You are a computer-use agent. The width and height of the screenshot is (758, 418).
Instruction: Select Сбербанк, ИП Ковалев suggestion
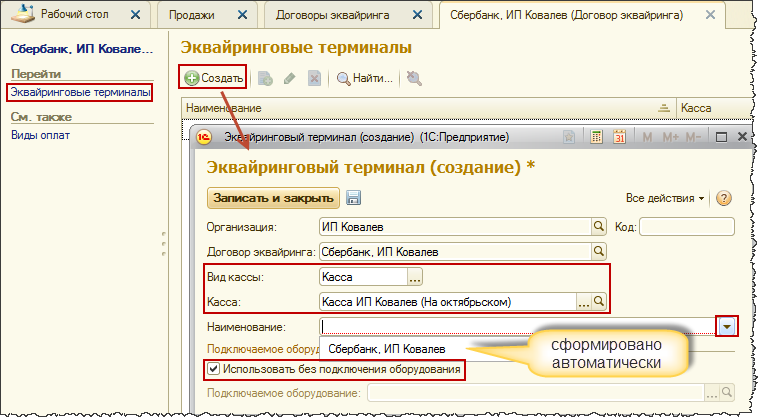tap(387, 349)
